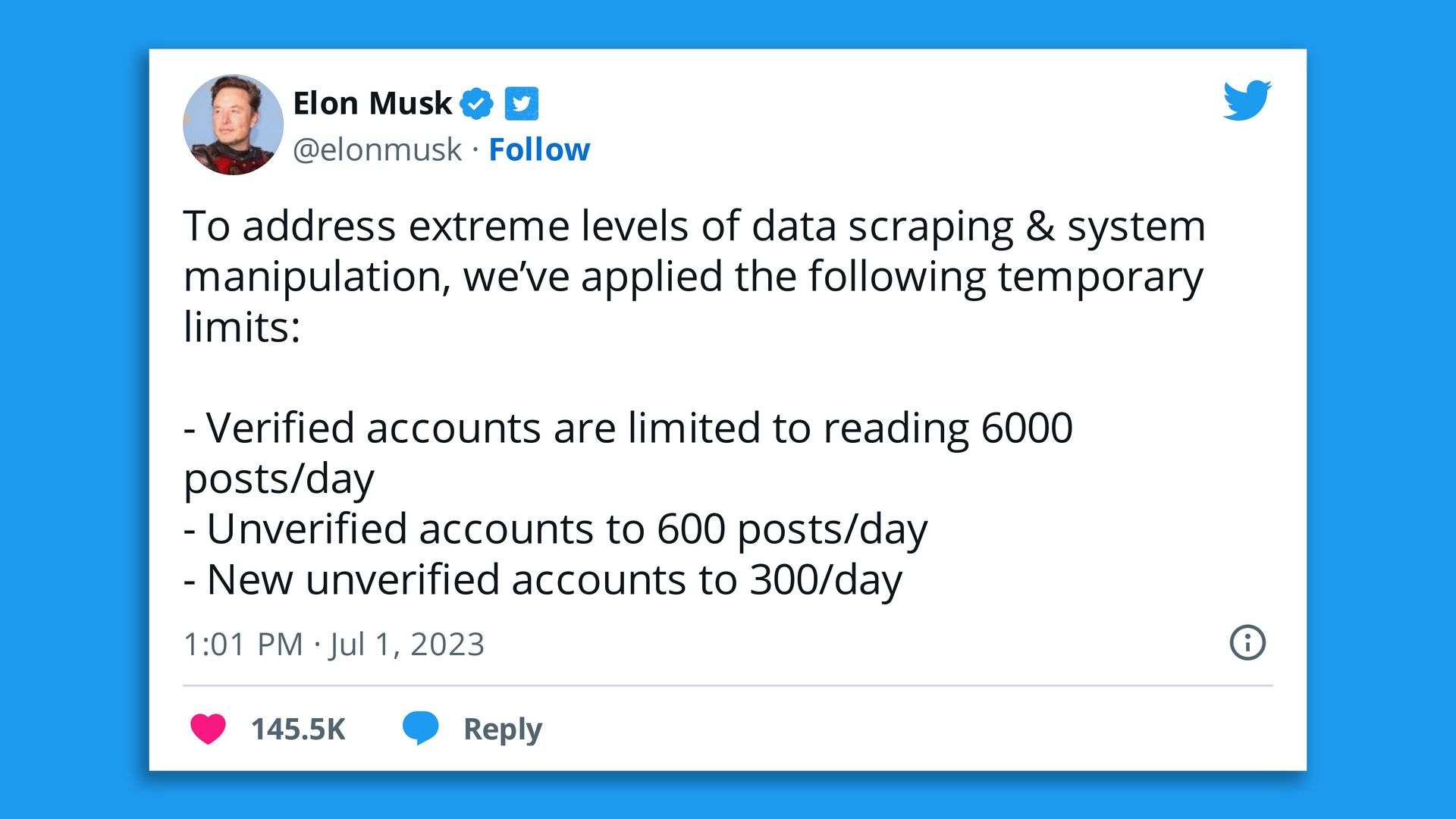Open Twitter via the bird logo top right
The height and width of the screenshot is (819, 1456).
1247,101
